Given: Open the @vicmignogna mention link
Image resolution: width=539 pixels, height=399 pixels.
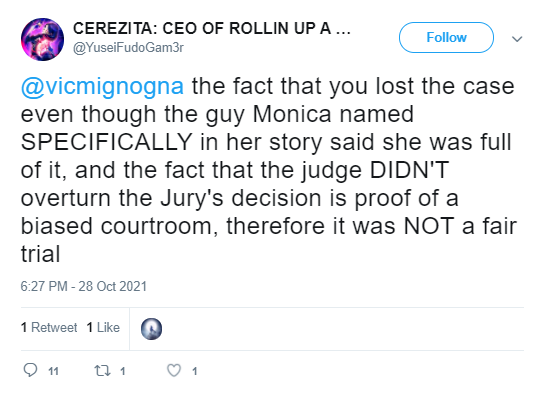Looking at the screenshot, I should 102,87.
